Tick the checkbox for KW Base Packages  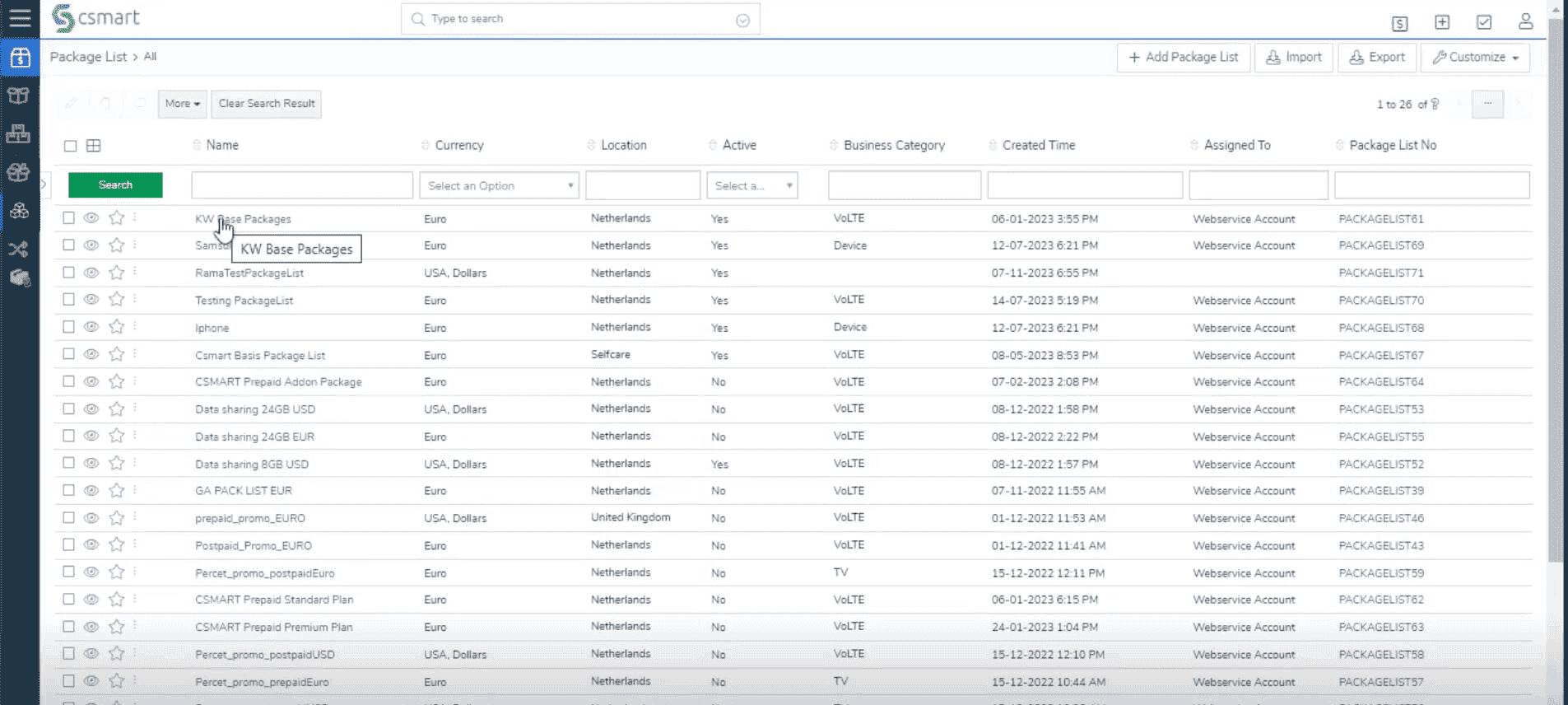point(68,218)
